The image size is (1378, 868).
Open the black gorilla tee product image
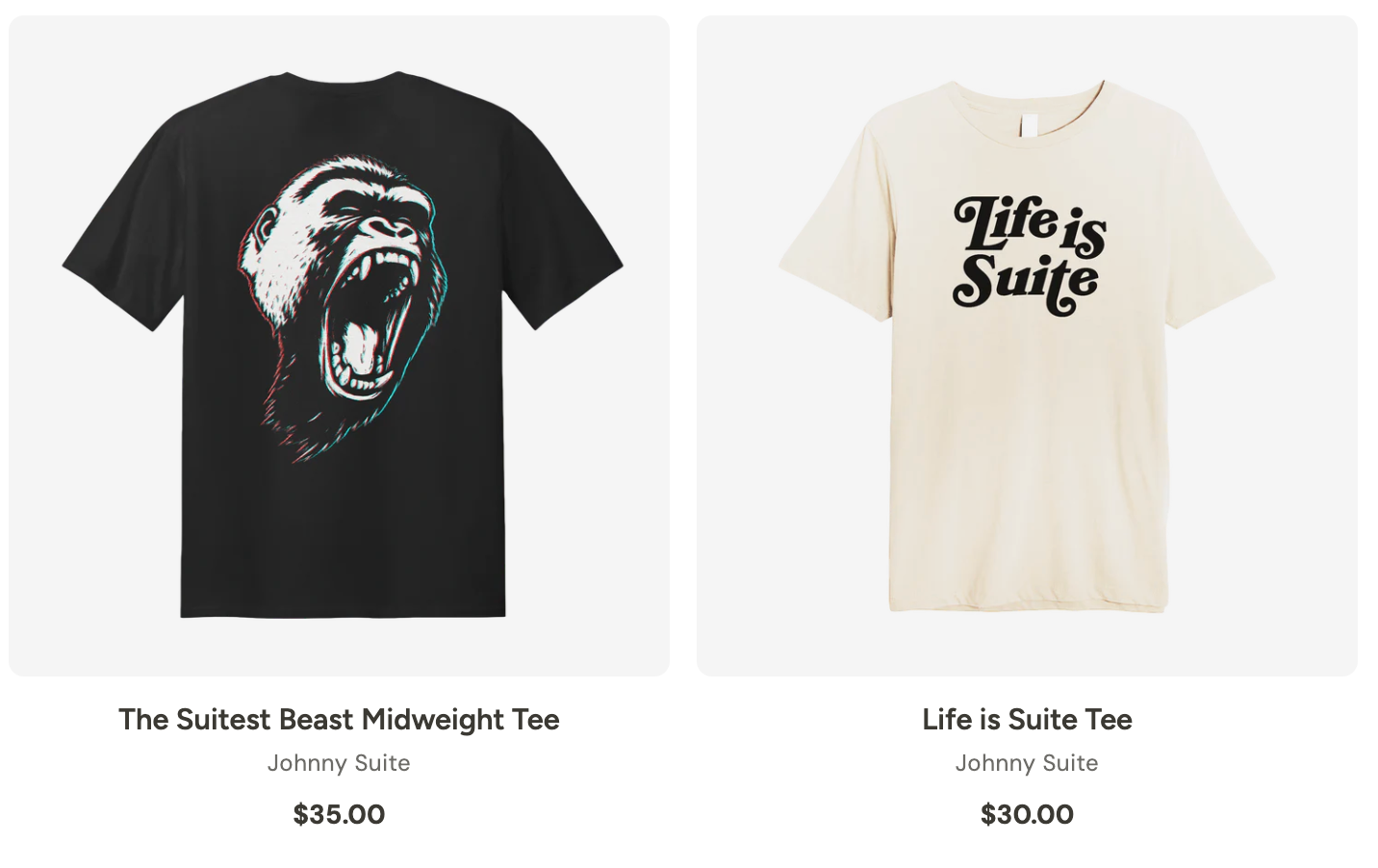pos(339,345)
